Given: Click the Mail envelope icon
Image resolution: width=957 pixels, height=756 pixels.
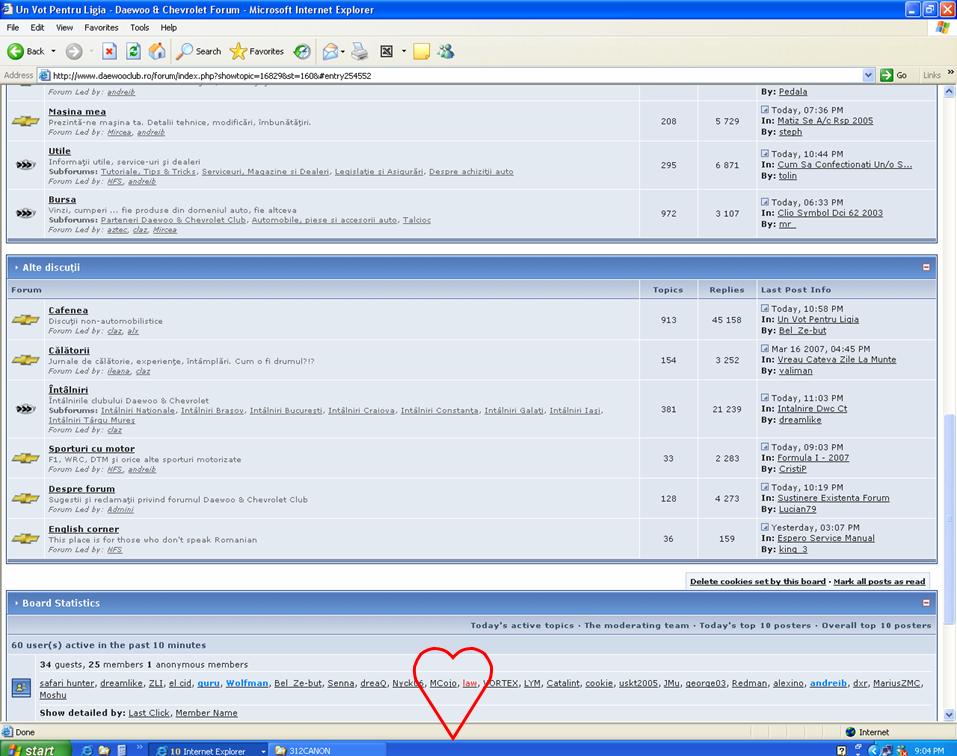Looking at the screenshot, I should (329, 51).
